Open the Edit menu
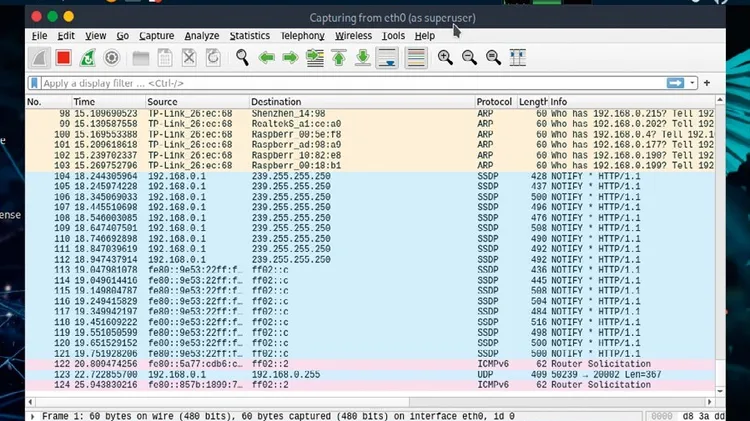The width and height of the screenshot is (750, 421). coord(66,36)
